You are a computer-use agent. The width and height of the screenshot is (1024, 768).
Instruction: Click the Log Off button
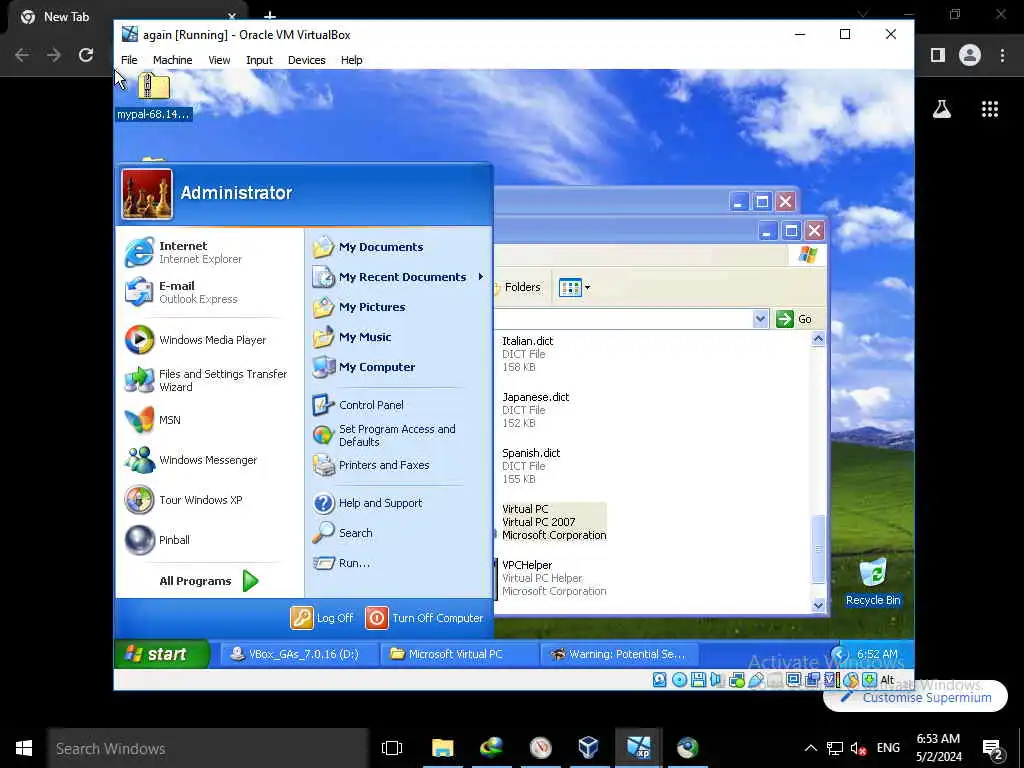[x=322, y=618]
